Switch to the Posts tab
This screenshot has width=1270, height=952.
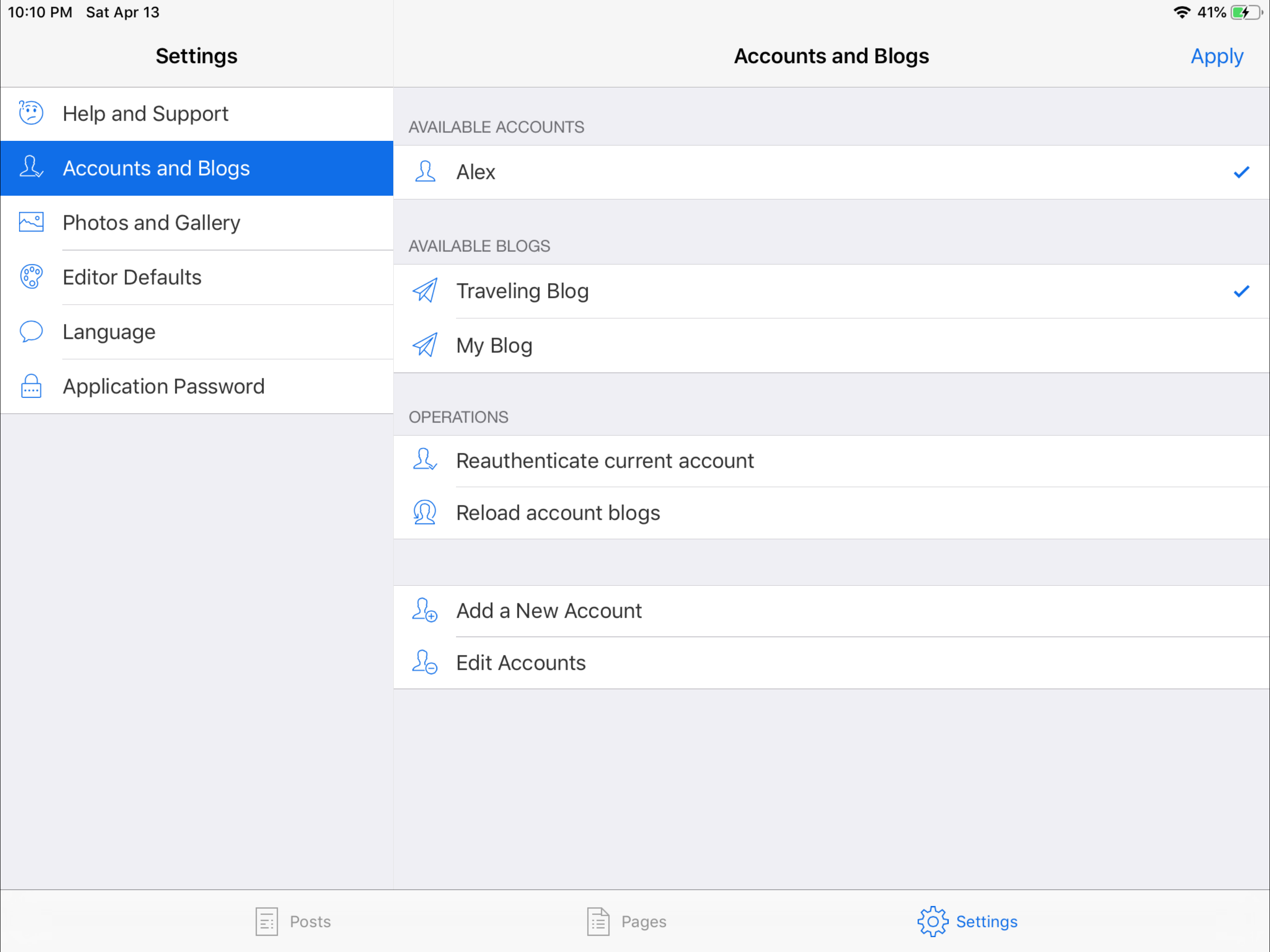[293, 922]
